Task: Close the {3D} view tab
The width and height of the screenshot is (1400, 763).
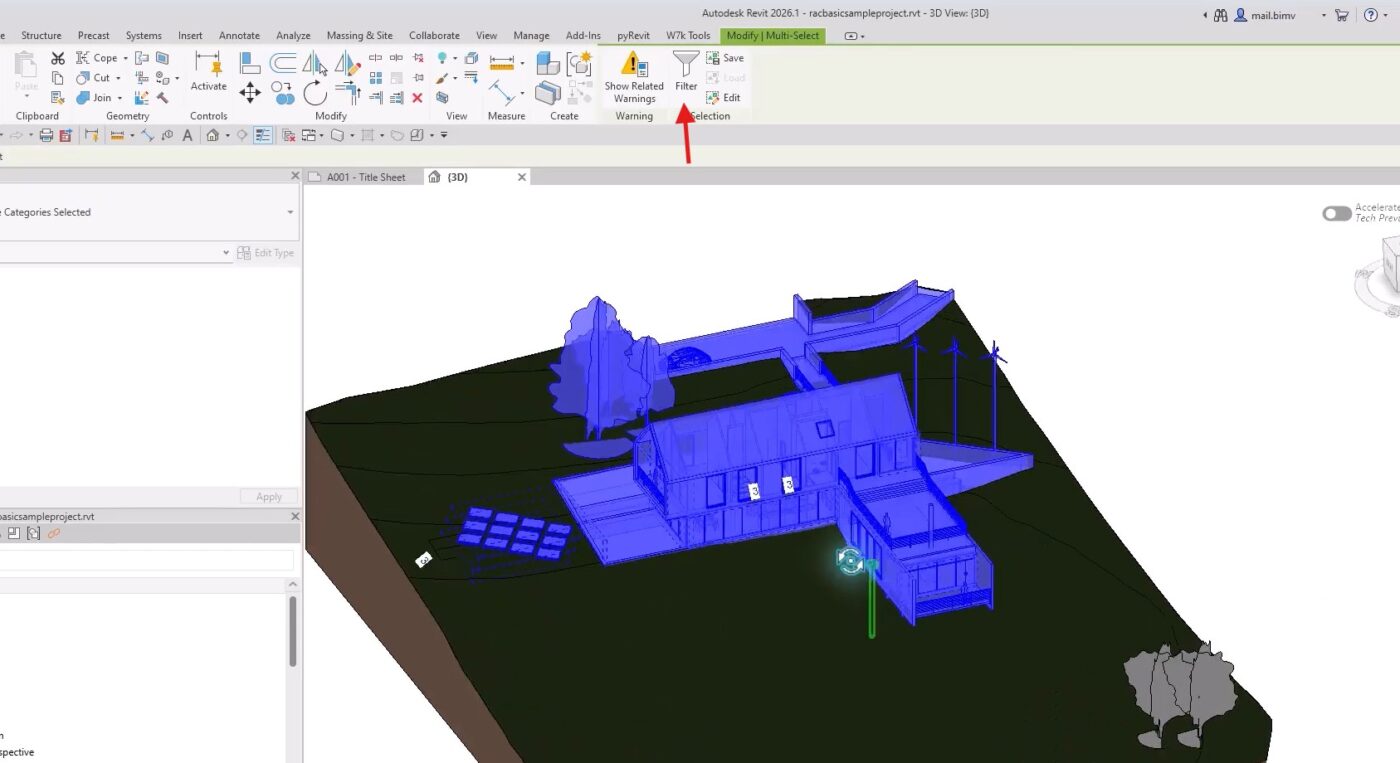Action: (x=521, y=177)
